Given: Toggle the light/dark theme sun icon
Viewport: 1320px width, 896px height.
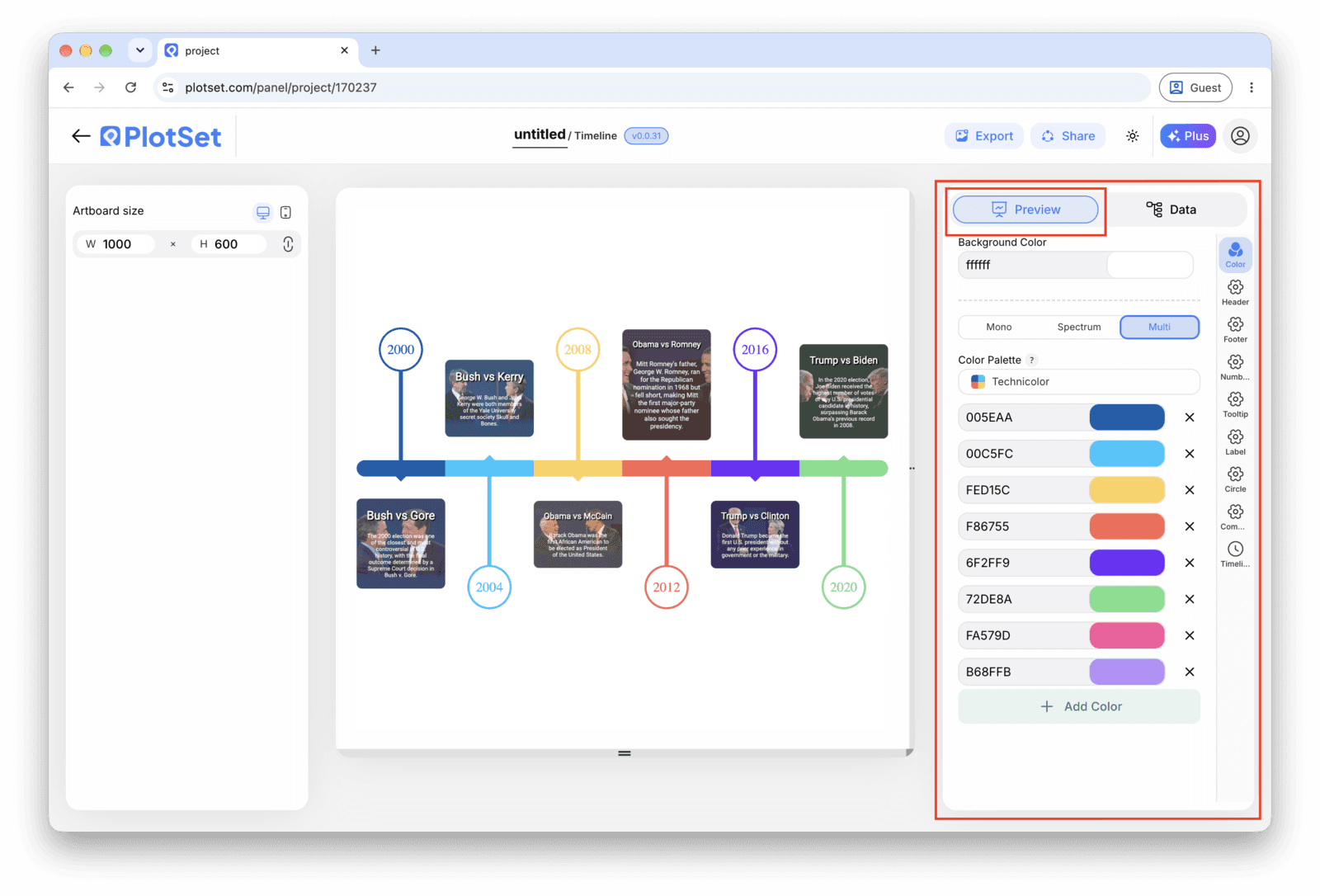Looking at the screenshot, I should tap(1132, 136).
